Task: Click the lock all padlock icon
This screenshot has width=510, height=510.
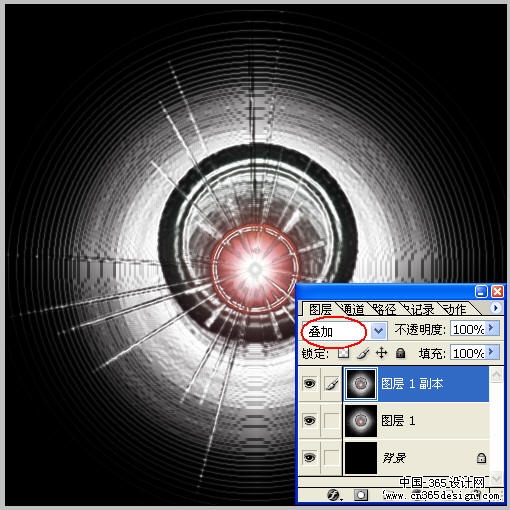Action: coord(400,353)
